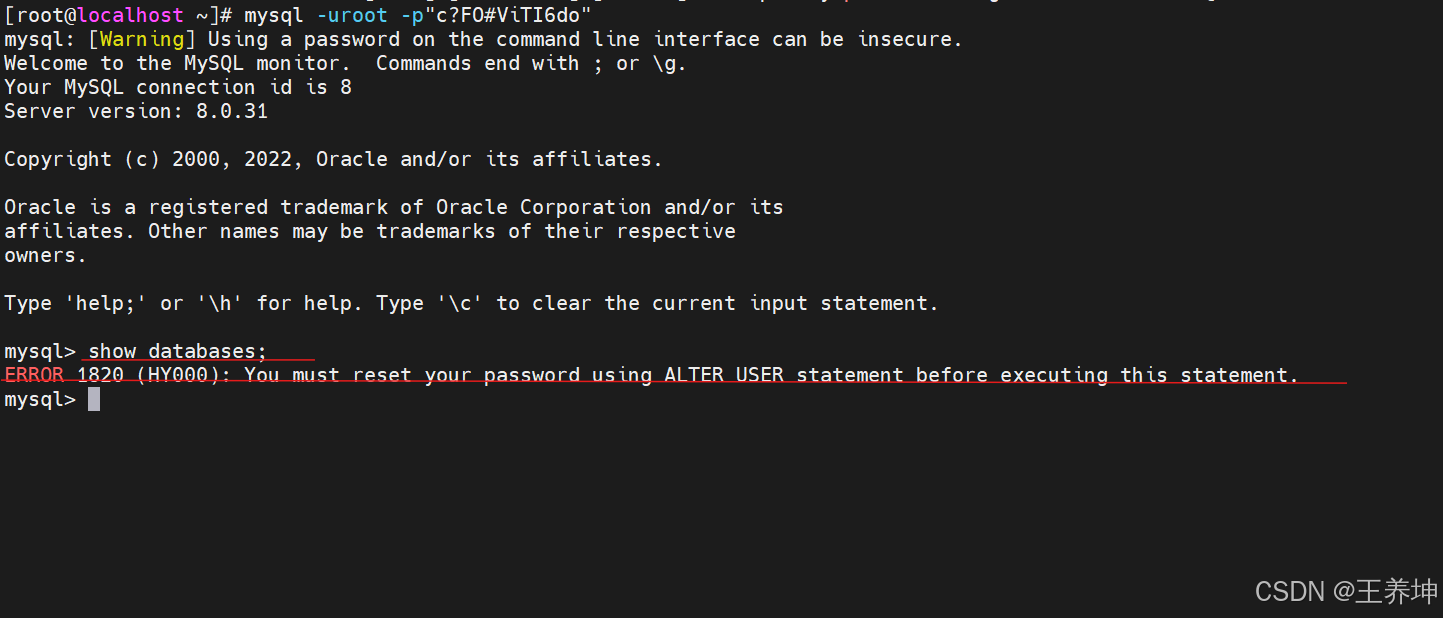Click "Server version: 8.0.31" line

click(136, 111)
